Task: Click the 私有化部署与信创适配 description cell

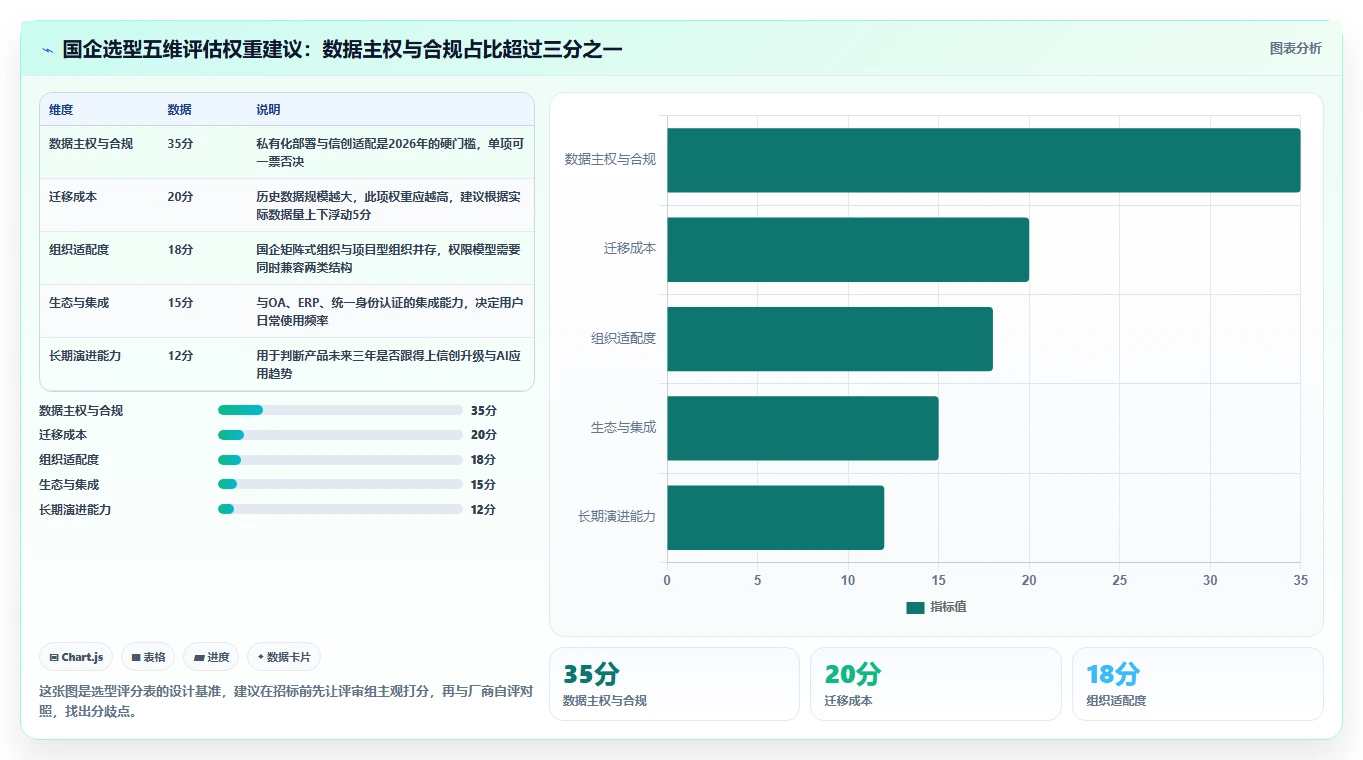Action: click(390, 153)
